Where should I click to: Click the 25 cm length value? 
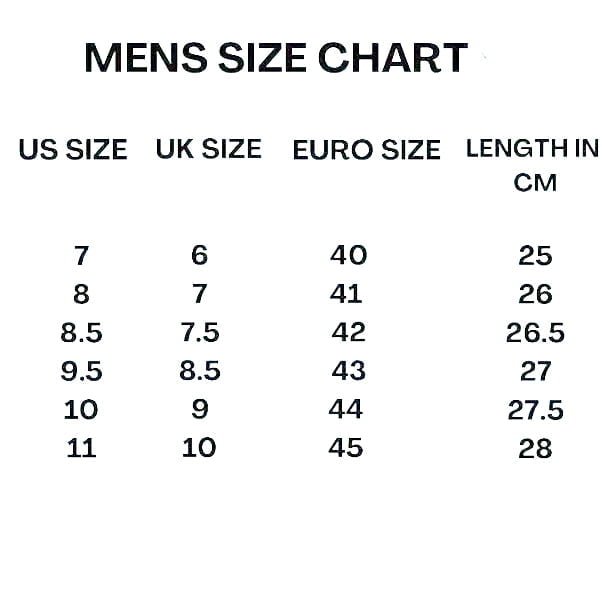535,256
